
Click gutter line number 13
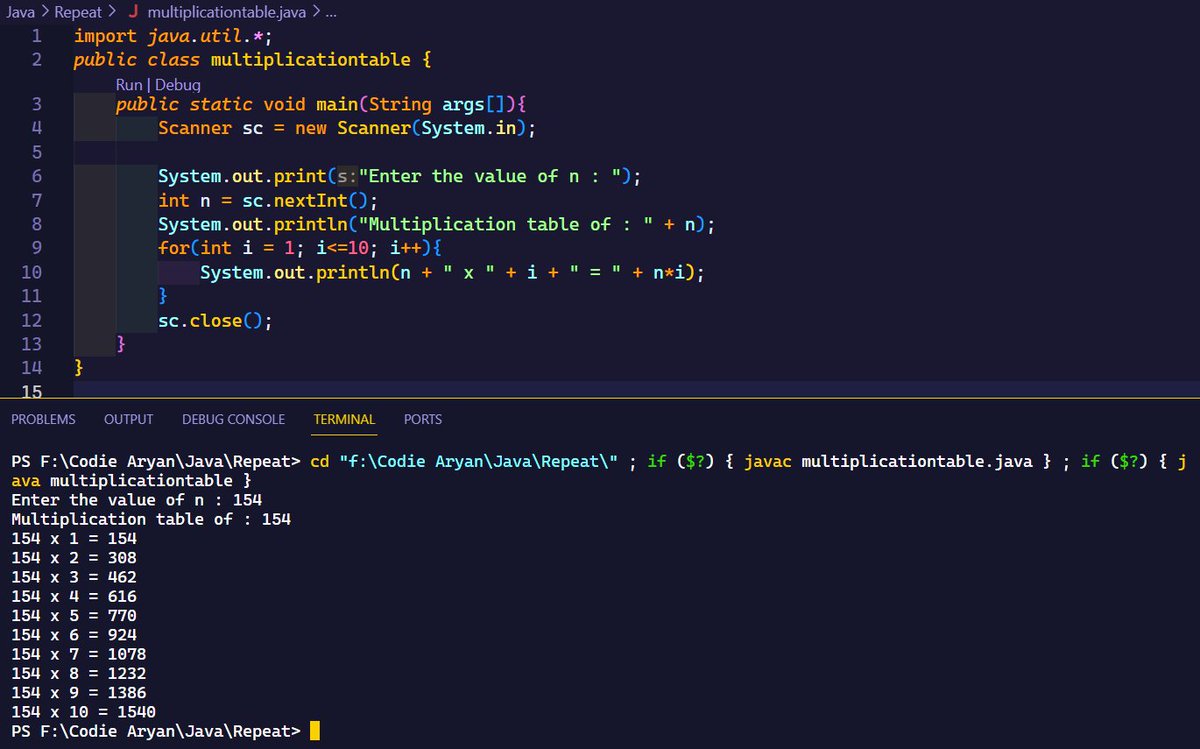click(31, 344)
